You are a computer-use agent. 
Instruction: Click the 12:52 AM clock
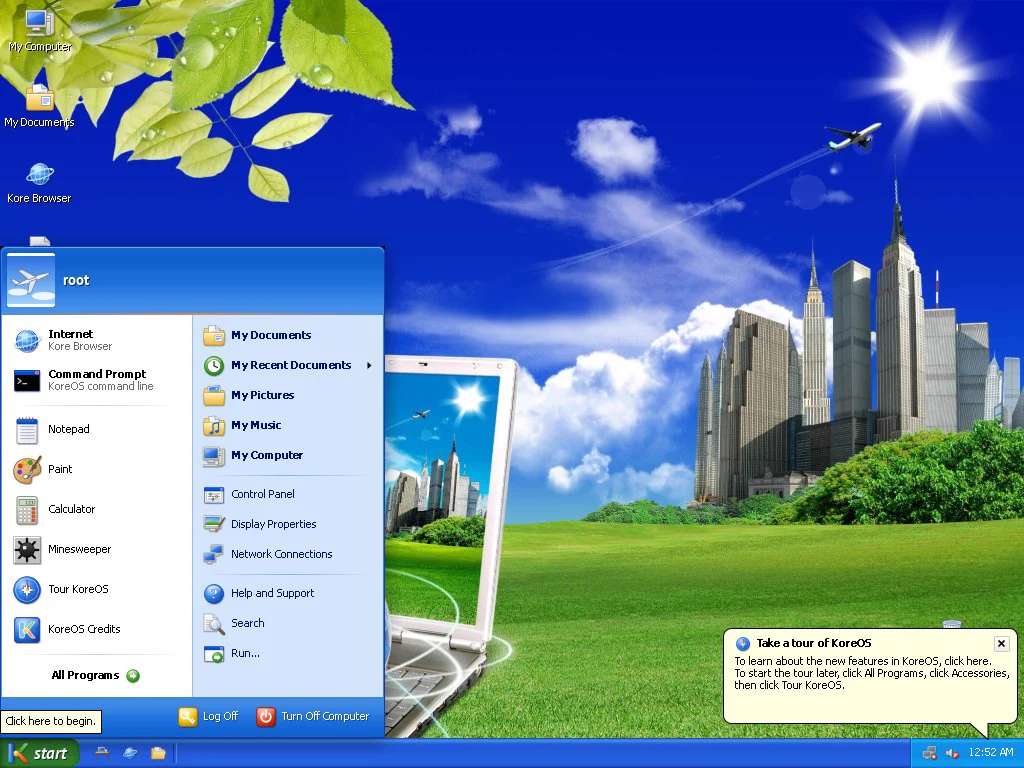point(990,753)
